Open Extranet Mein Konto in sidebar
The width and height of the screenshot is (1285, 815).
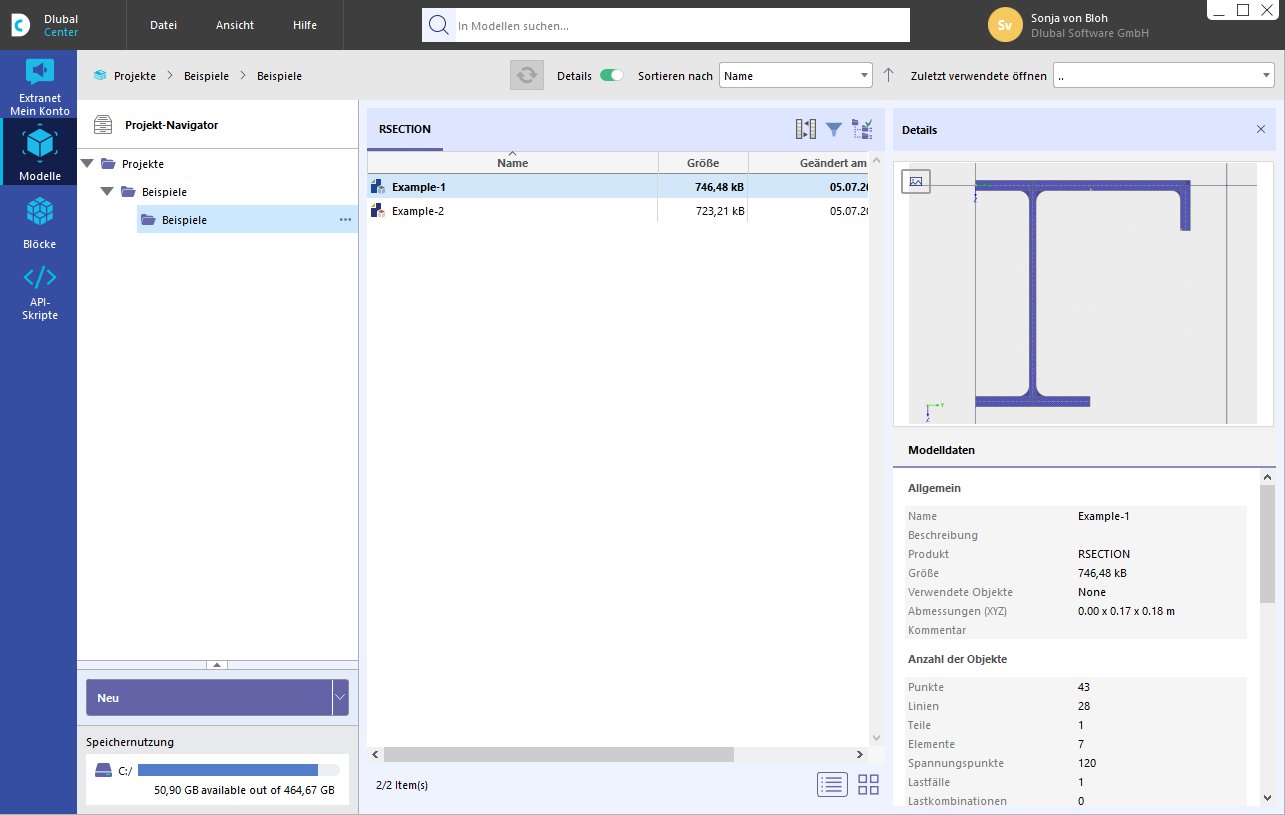pyautogui.click(x=40, y=86)
